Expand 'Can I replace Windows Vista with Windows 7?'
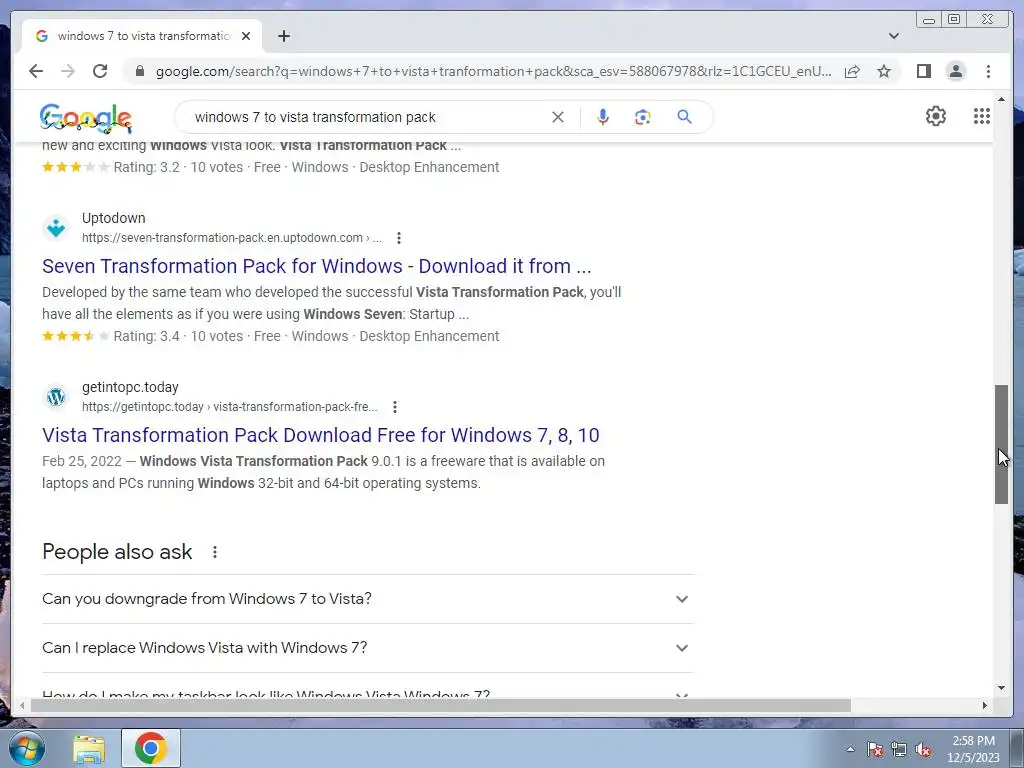The image size is (1024, 768). [367, 648]
